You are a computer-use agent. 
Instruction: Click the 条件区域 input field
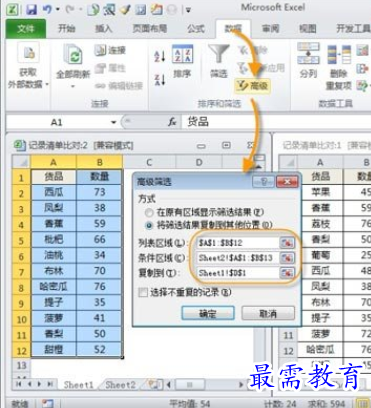[238, 258]
